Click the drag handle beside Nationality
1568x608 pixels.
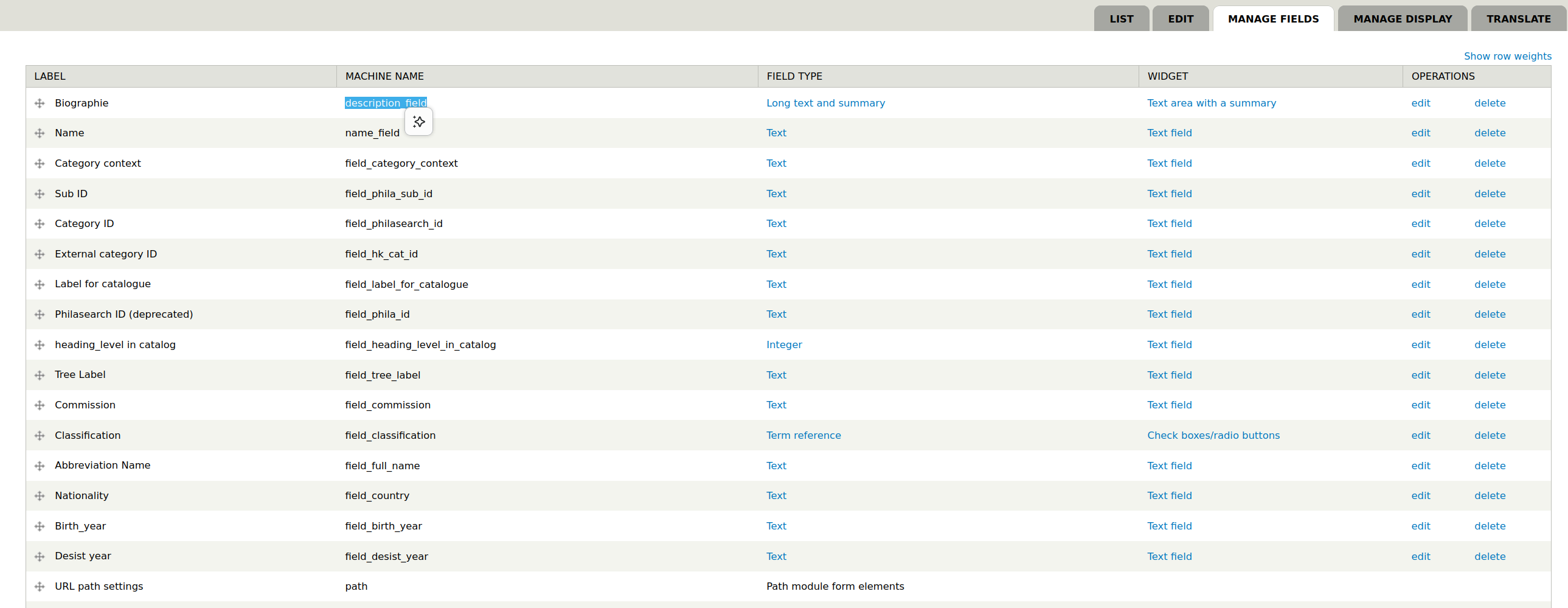pyautogui.click(x=40, y=496)
